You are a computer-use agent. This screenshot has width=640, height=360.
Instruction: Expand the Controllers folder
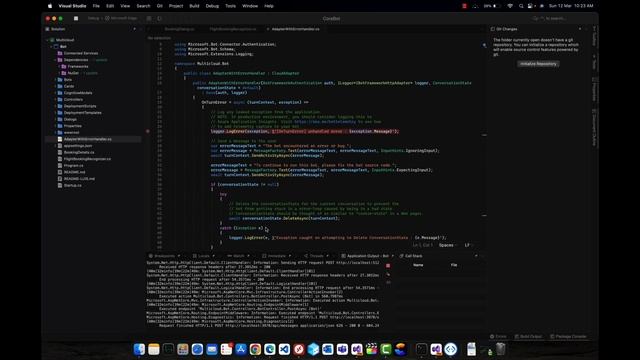(56, 100)
